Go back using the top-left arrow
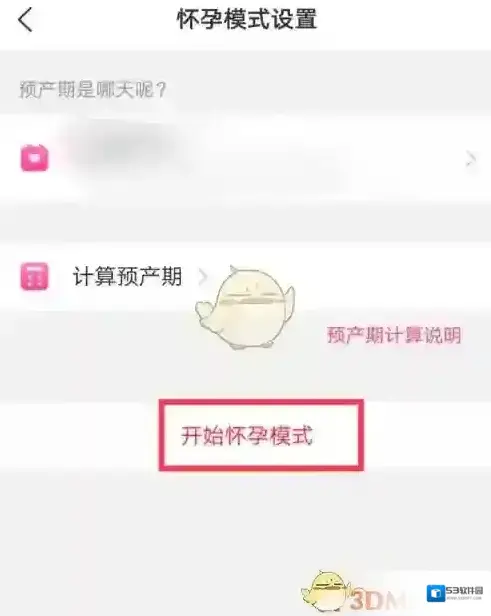Image resolution: width=491 pixels, height=616 pixels. (26, 20)
